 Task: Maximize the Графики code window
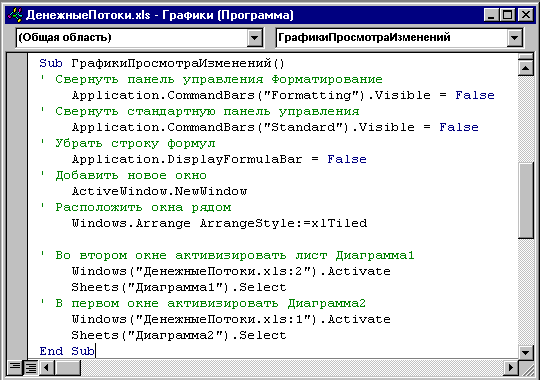[x=508, y=15]
